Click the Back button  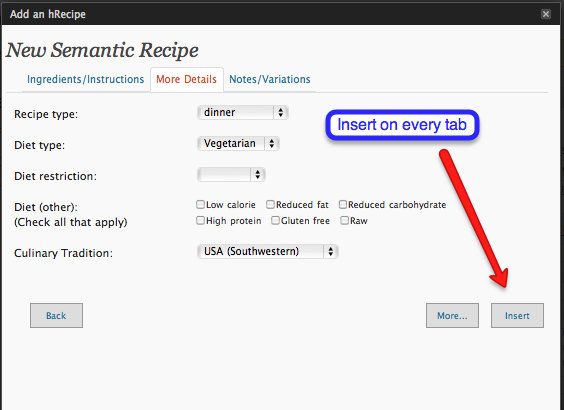click(56, 315)
